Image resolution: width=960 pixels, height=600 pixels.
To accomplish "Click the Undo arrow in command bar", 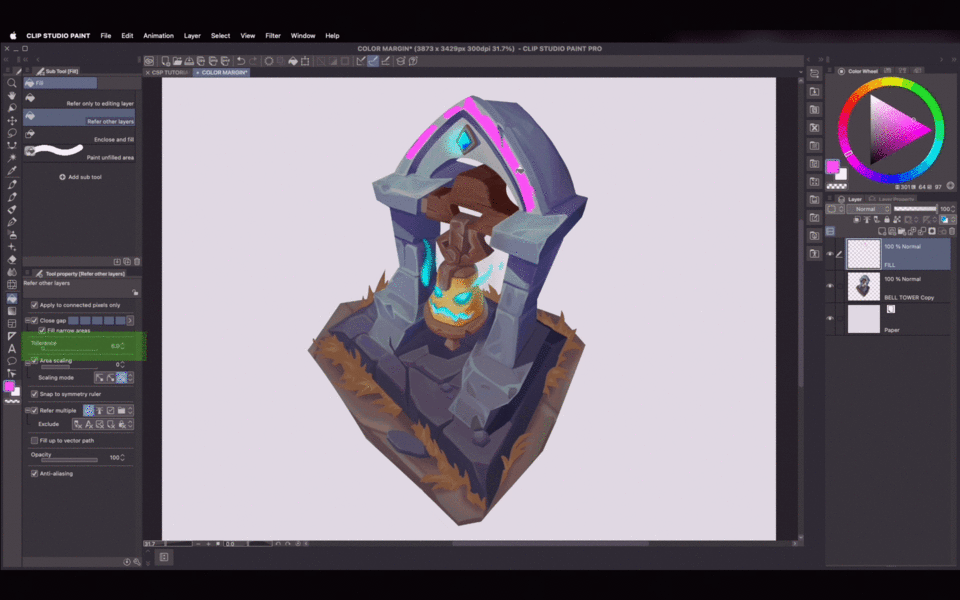I will tap(241, 61).
